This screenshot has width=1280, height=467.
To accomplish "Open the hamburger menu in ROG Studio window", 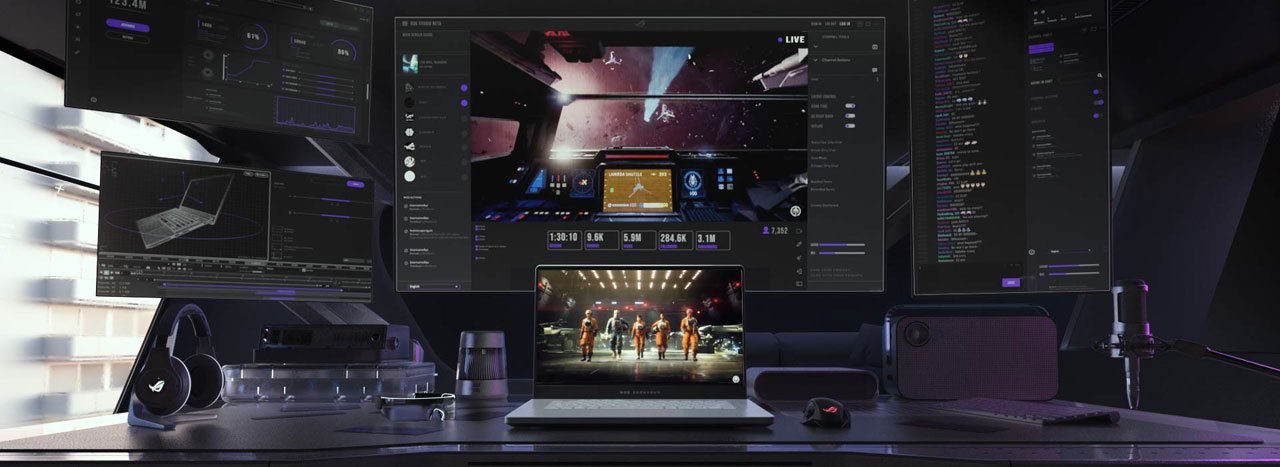I will [x=405, y=23].
